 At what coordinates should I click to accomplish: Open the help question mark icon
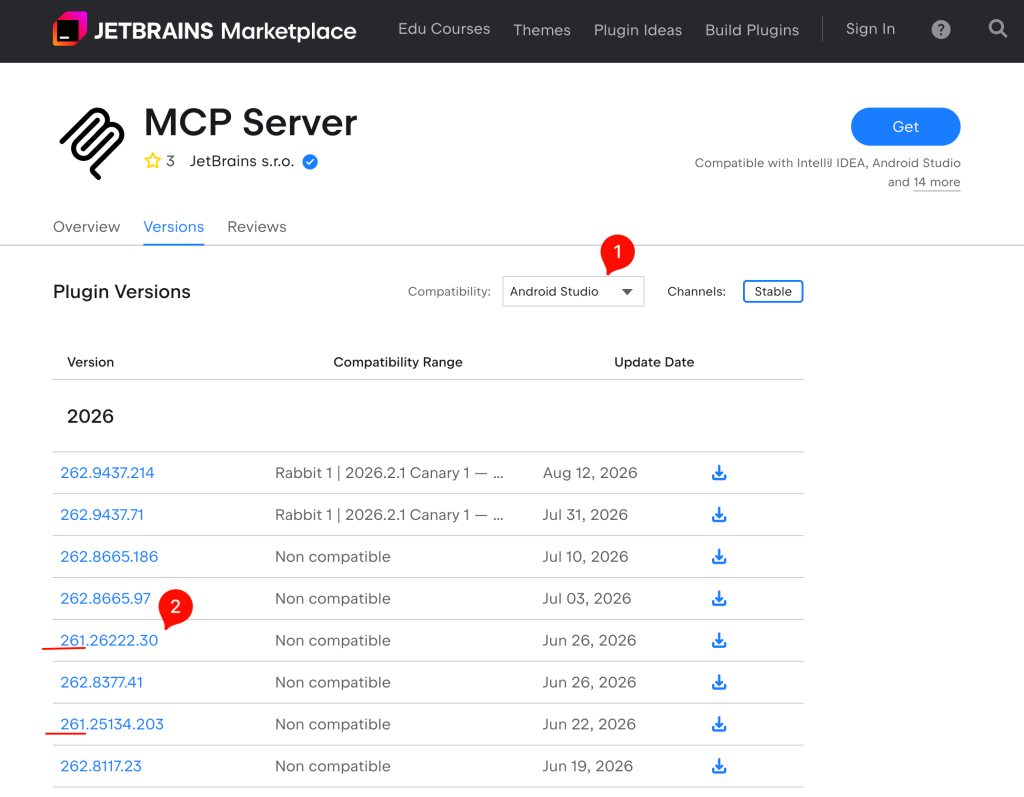[x=940, y=29]
